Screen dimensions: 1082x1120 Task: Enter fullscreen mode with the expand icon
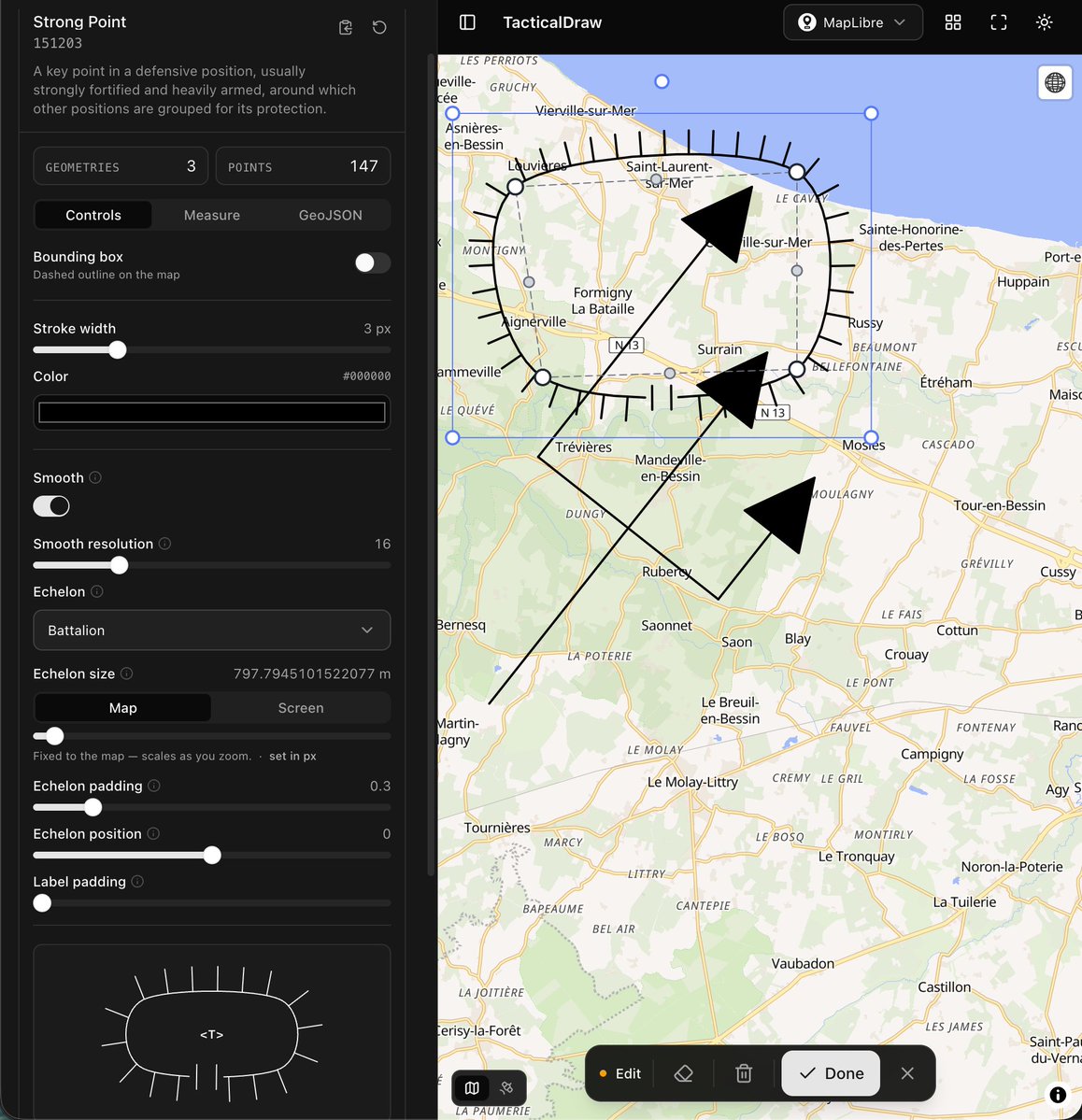(x=999, y=22)
